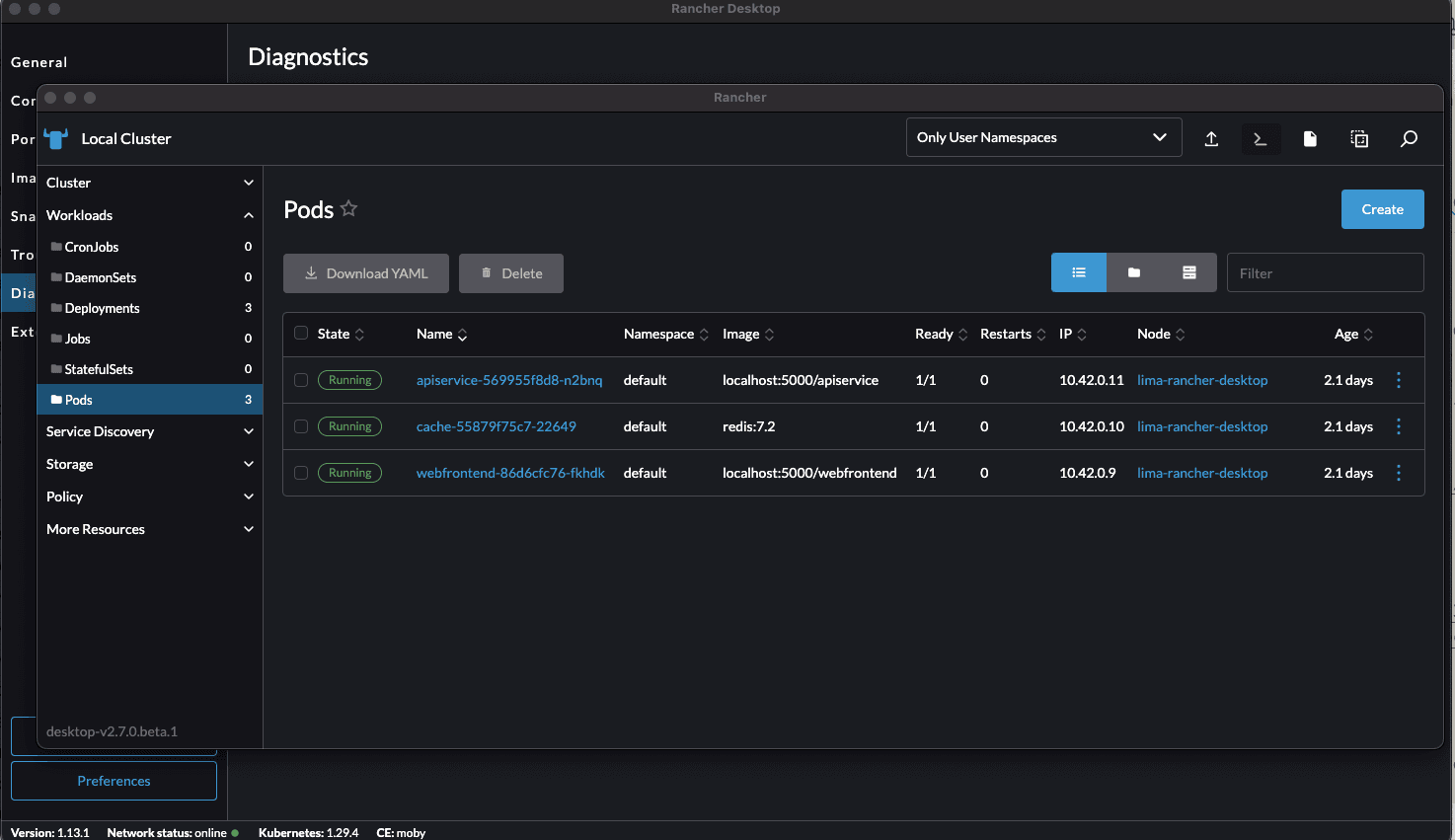Open the cache-55879f75c7-22649 pod link
Image resolution: width=1455 pixels, height=840 pixels.
click(x=497, y=426)
